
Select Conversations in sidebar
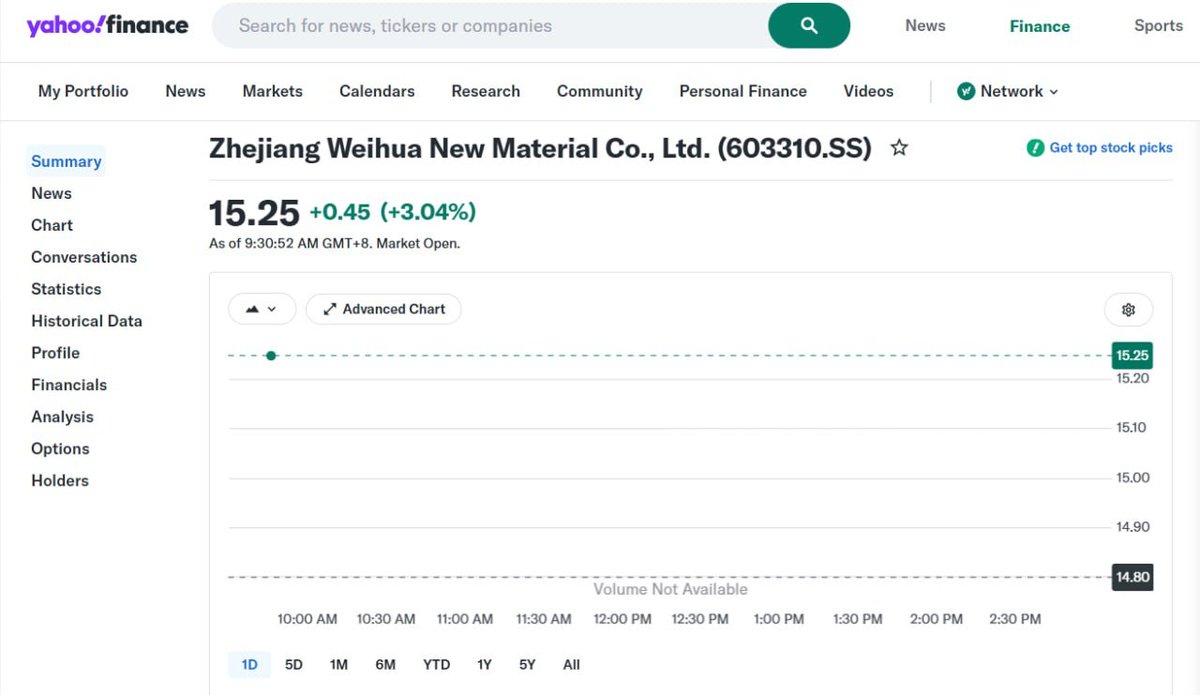[x=84, y=257]
